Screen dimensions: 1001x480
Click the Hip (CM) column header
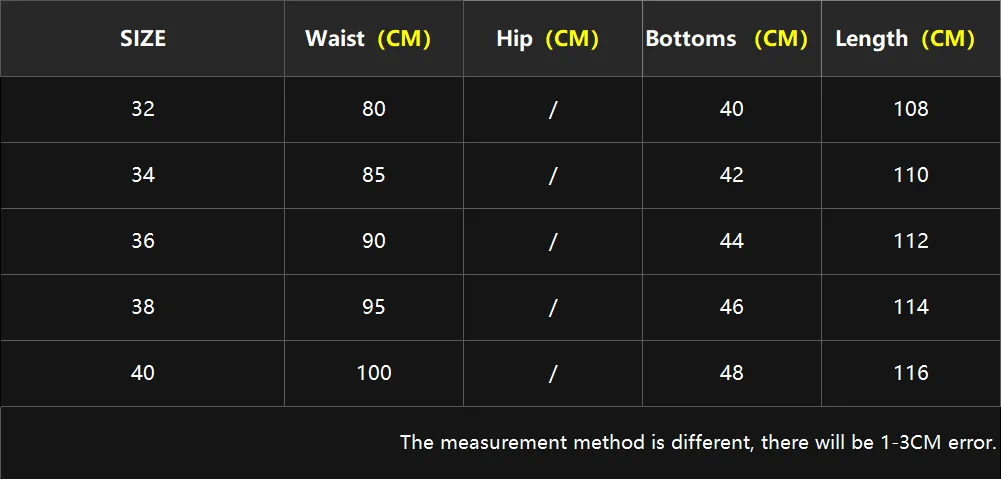coord(553,39)
